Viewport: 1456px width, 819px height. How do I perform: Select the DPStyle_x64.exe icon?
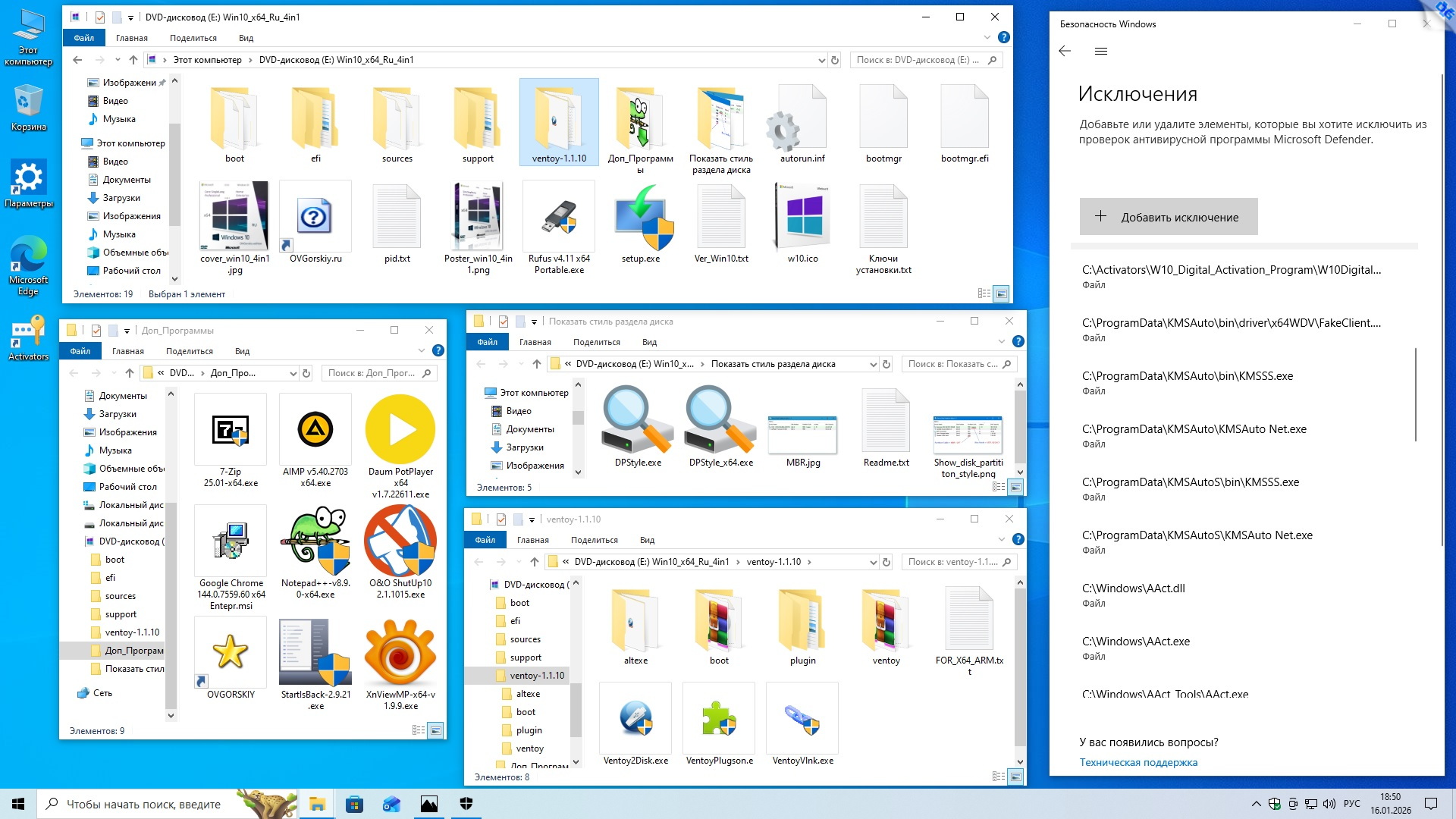720,419
